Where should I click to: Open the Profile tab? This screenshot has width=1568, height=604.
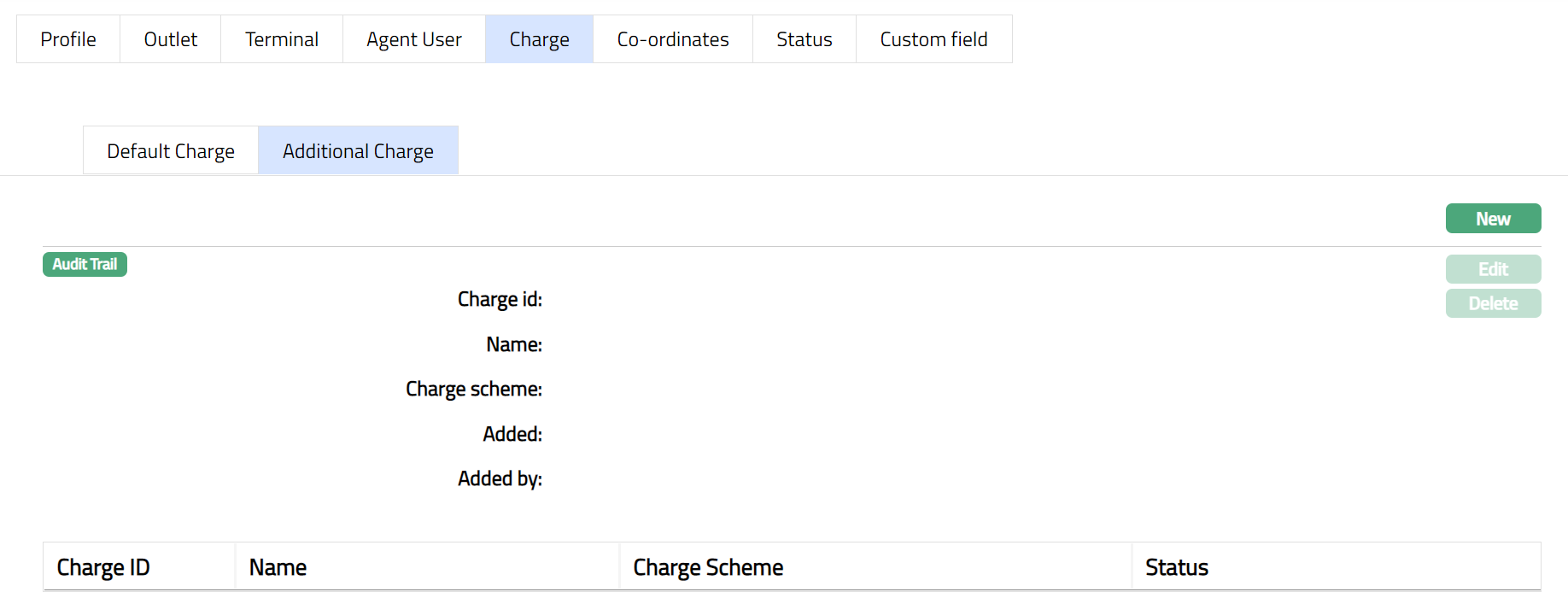pos(68,39)
